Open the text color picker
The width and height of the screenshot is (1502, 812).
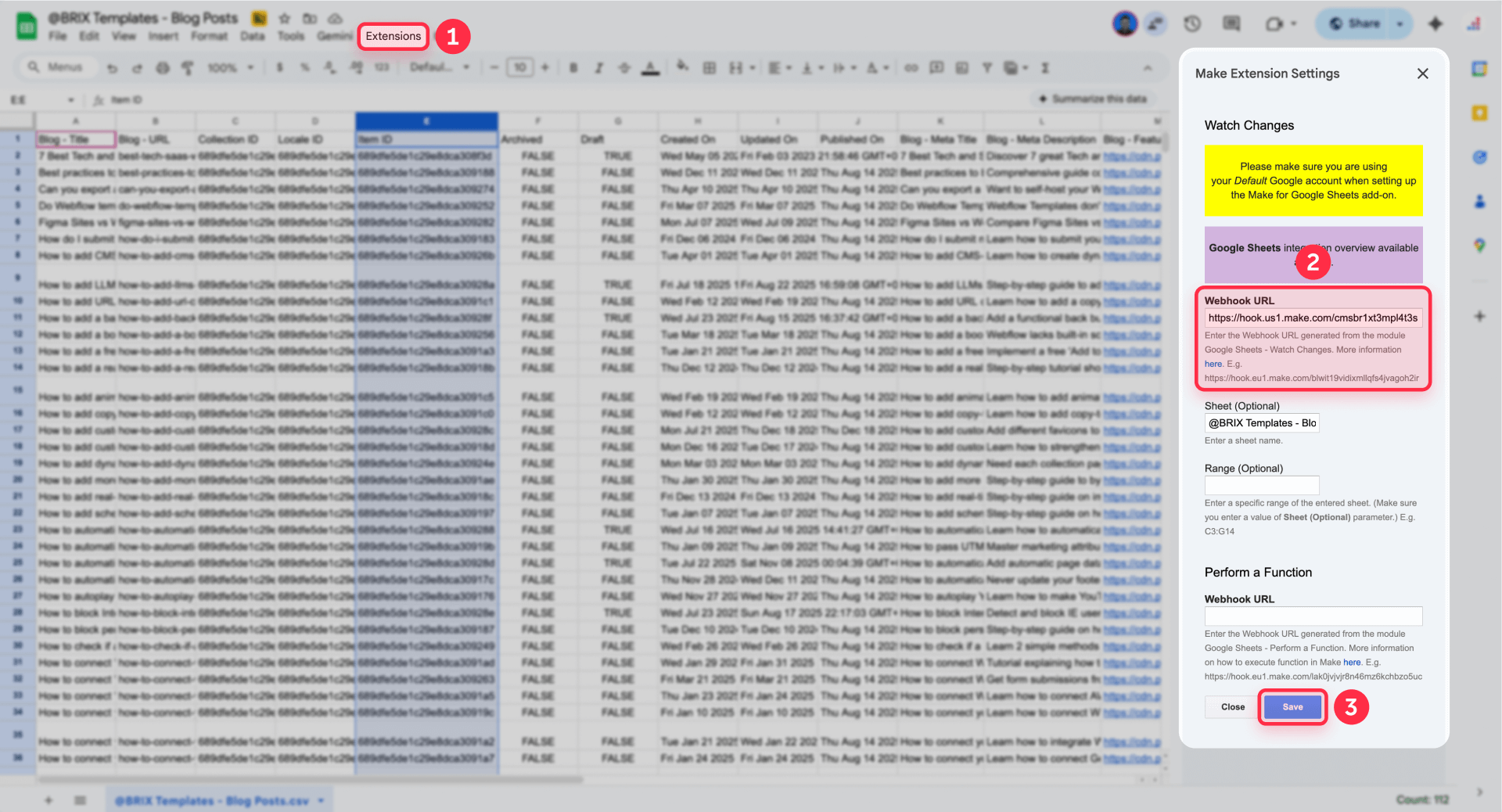tap(650, 68)
